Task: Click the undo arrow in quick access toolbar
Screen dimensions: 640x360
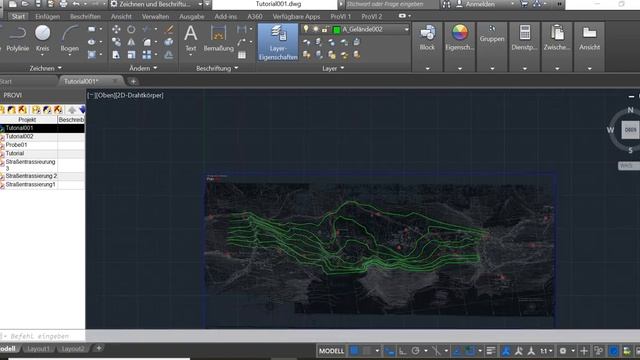Action: [x=76, y=4]
